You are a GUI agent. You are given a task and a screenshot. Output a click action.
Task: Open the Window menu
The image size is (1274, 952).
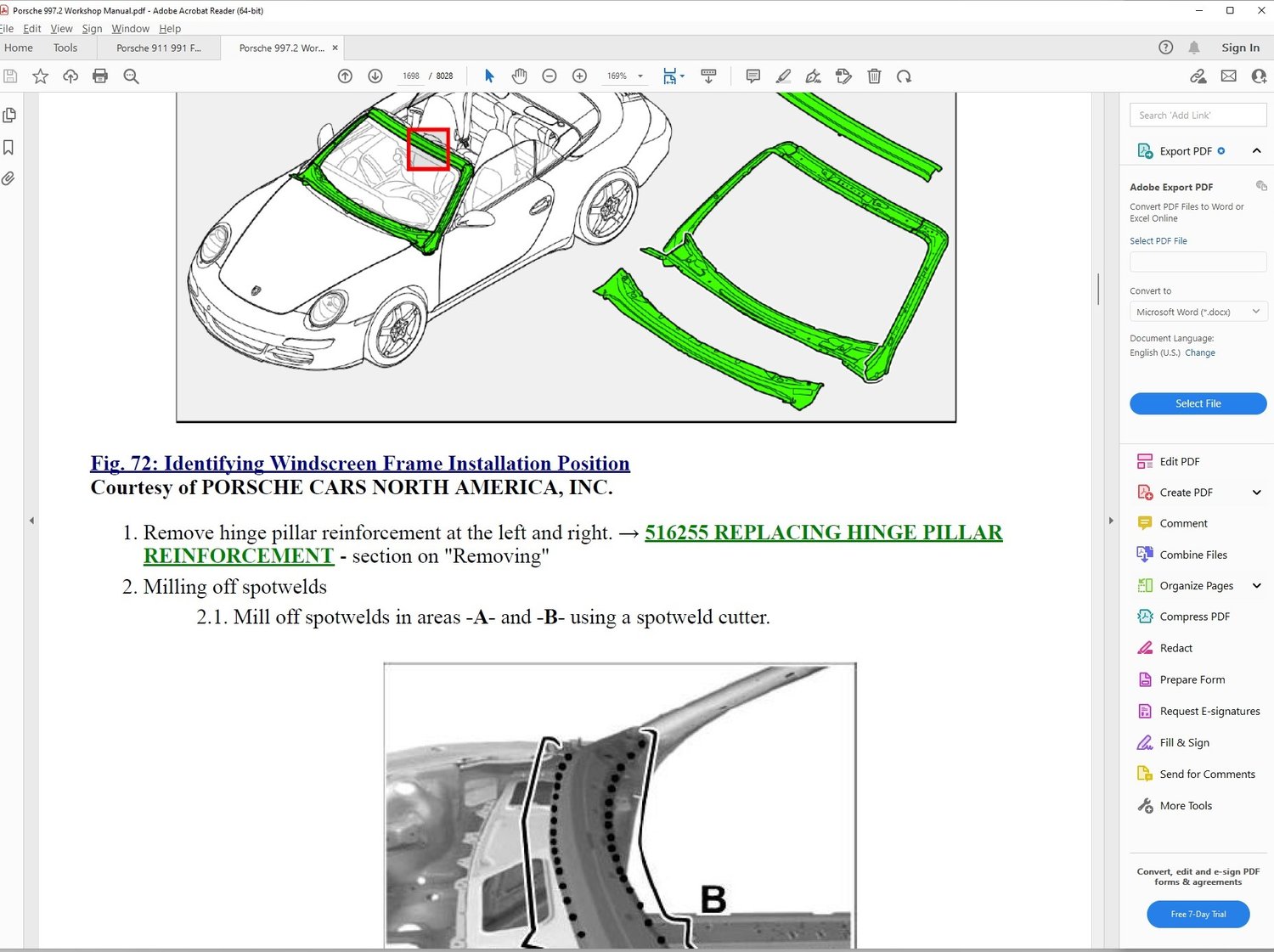(130, 29)
